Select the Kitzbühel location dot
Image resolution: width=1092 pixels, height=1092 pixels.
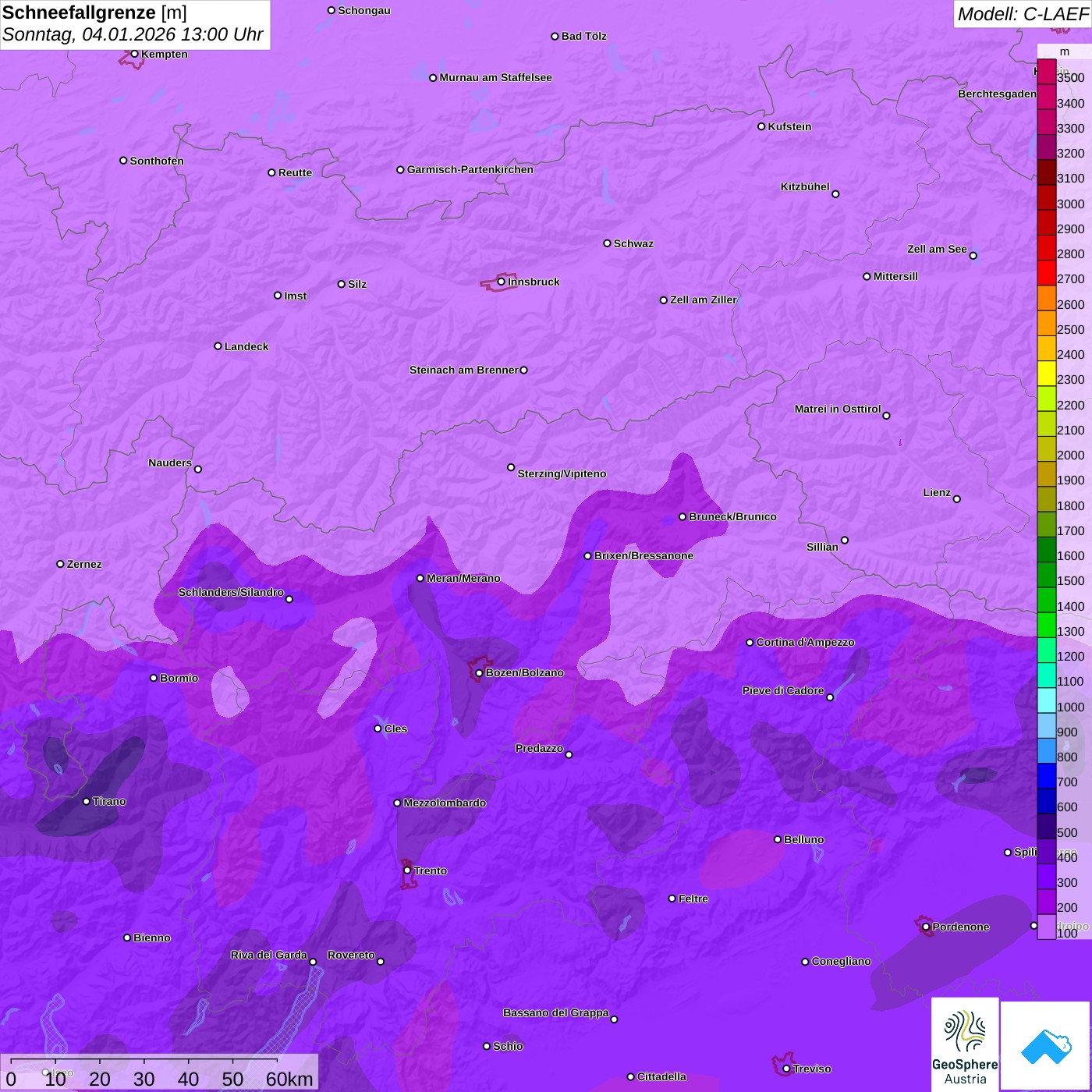[x=835, y=194]
